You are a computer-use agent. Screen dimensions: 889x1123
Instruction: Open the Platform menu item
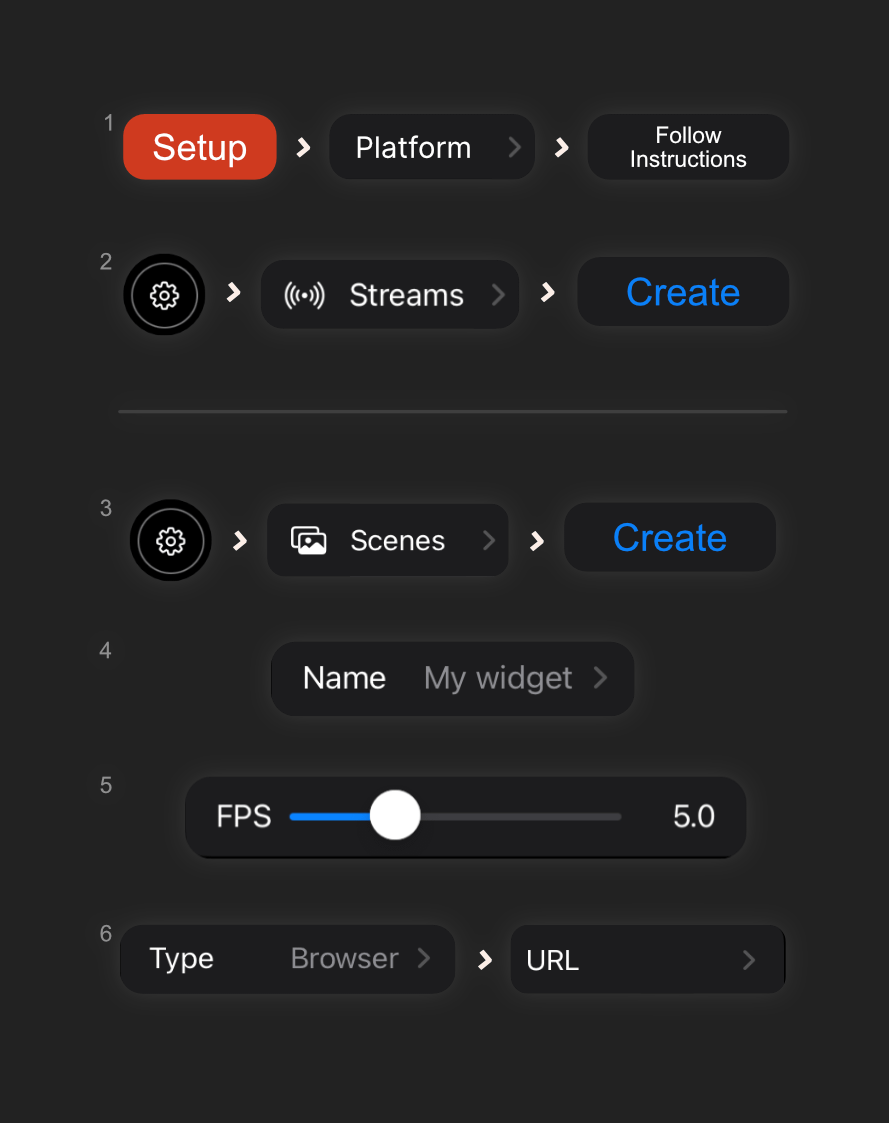tap(413, 147)
